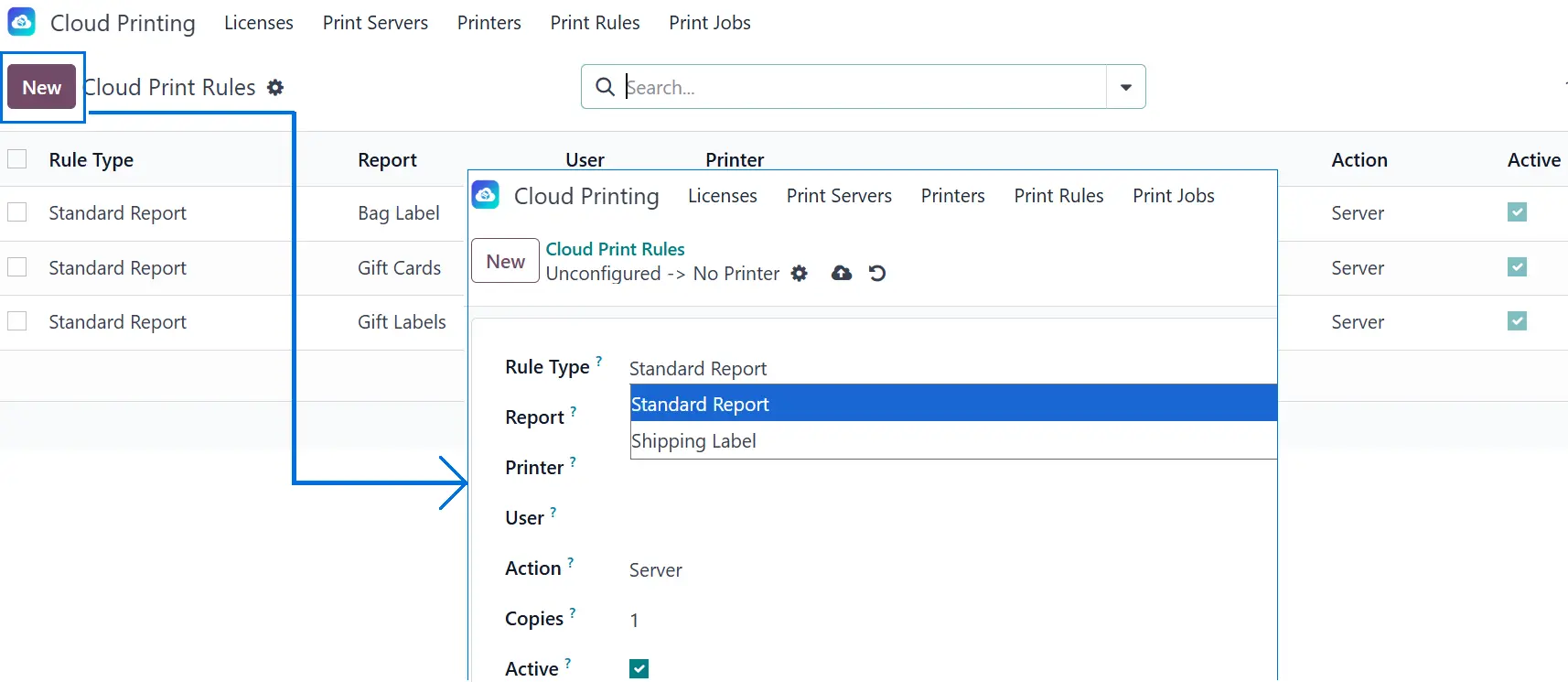
Task: Open the Print Servers menu in top bar
Action: (375, 23)
